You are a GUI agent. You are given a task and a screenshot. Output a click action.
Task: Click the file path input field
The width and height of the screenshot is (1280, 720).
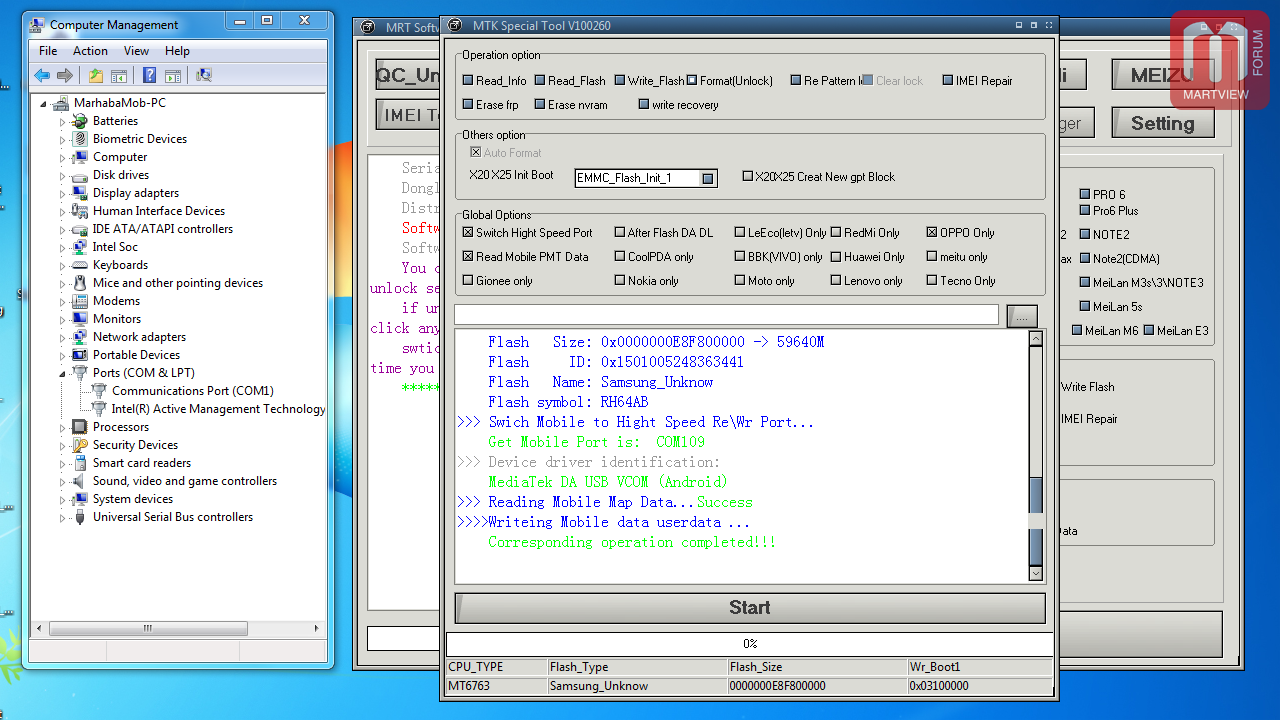[x=726, y=315]
